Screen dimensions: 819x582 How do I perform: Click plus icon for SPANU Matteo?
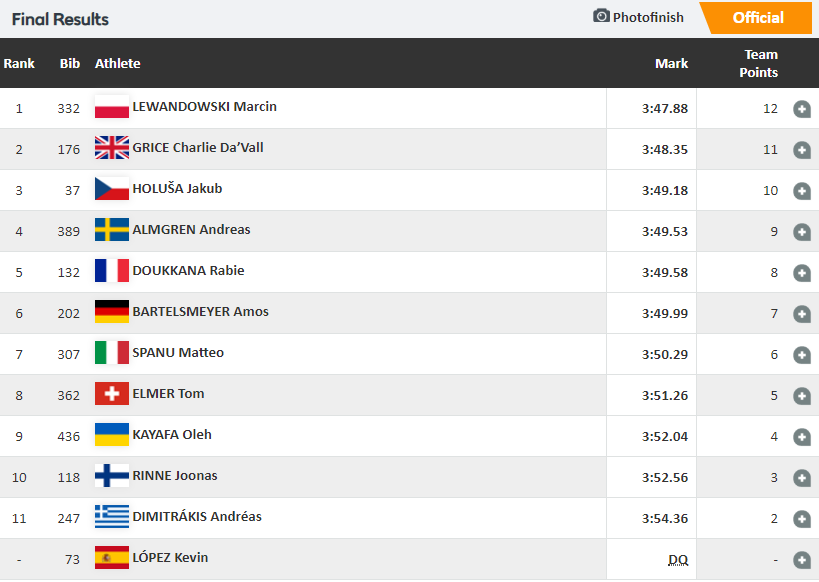[x=802, y=355]
